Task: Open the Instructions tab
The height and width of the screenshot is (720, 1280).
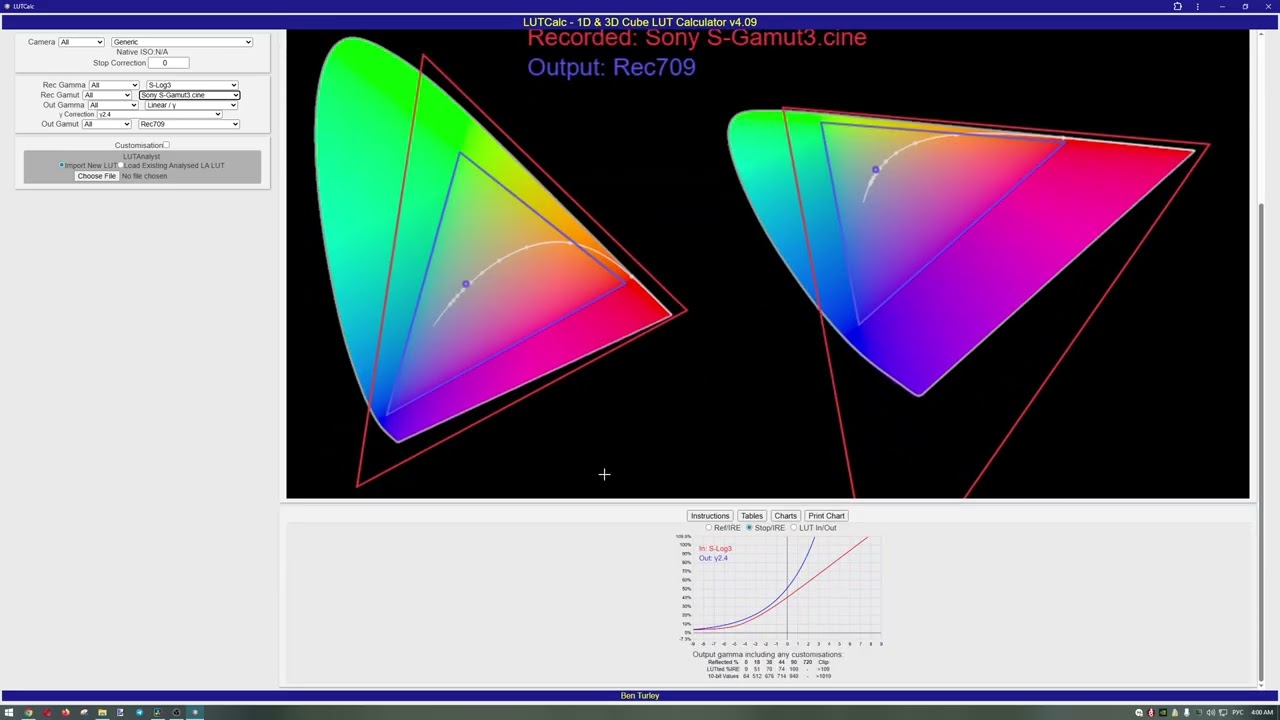Action: (x=710, y=516)
